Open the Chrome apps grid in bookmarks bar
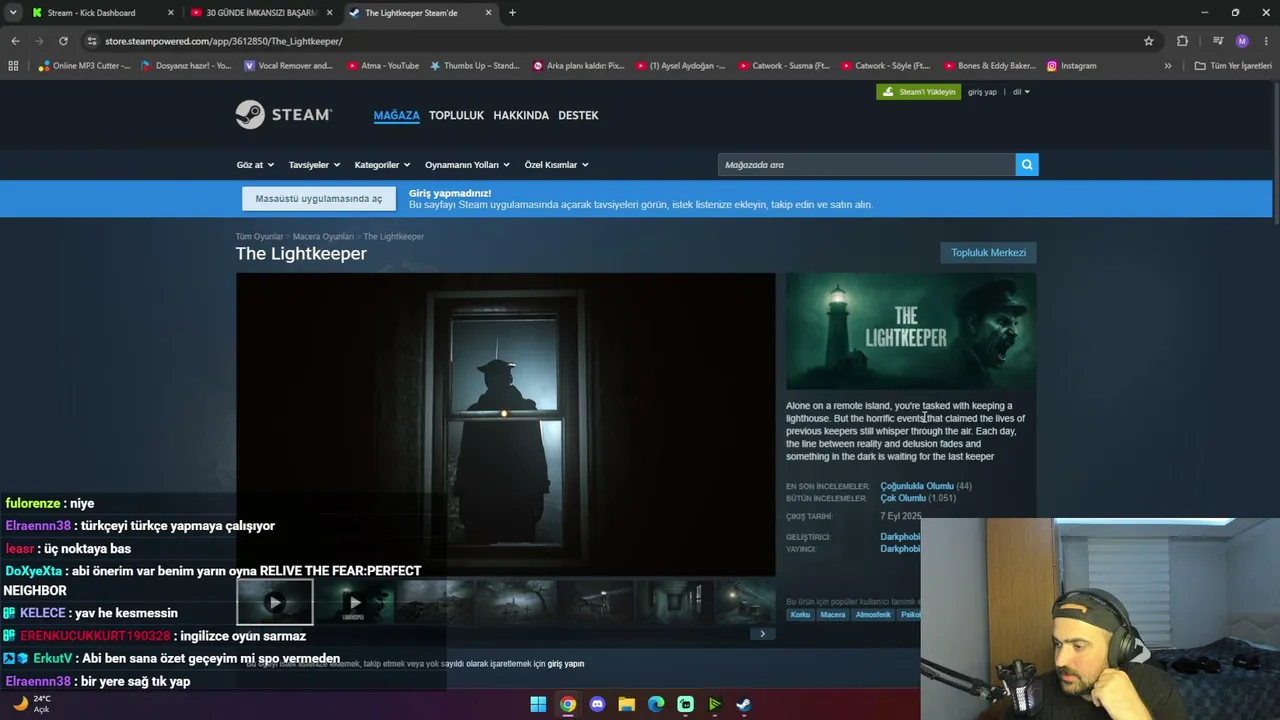Image resolution: width=1280 pixels, height=720 pixels. 13,66
